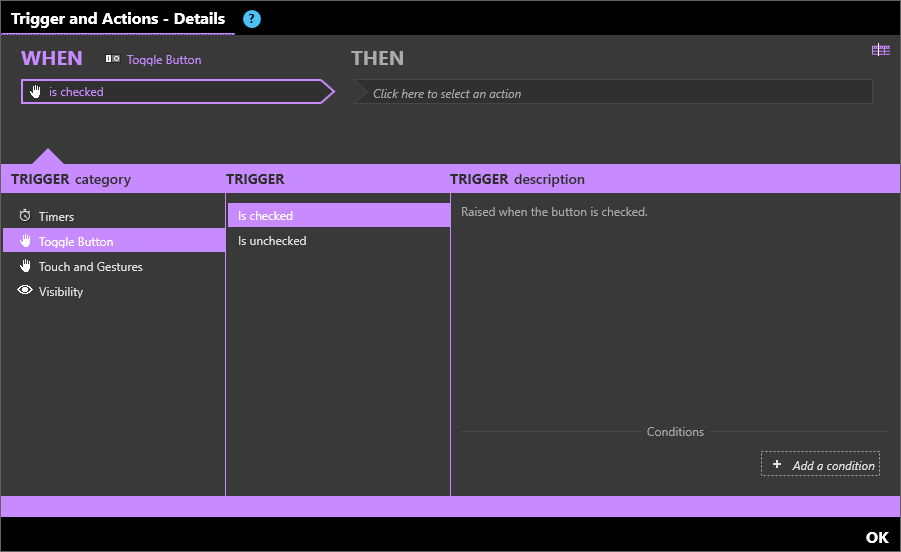Screen dimensions: 901x552
Task: Click the Toggle Button icon beside WHEN
Action: [x=113, y=59]
